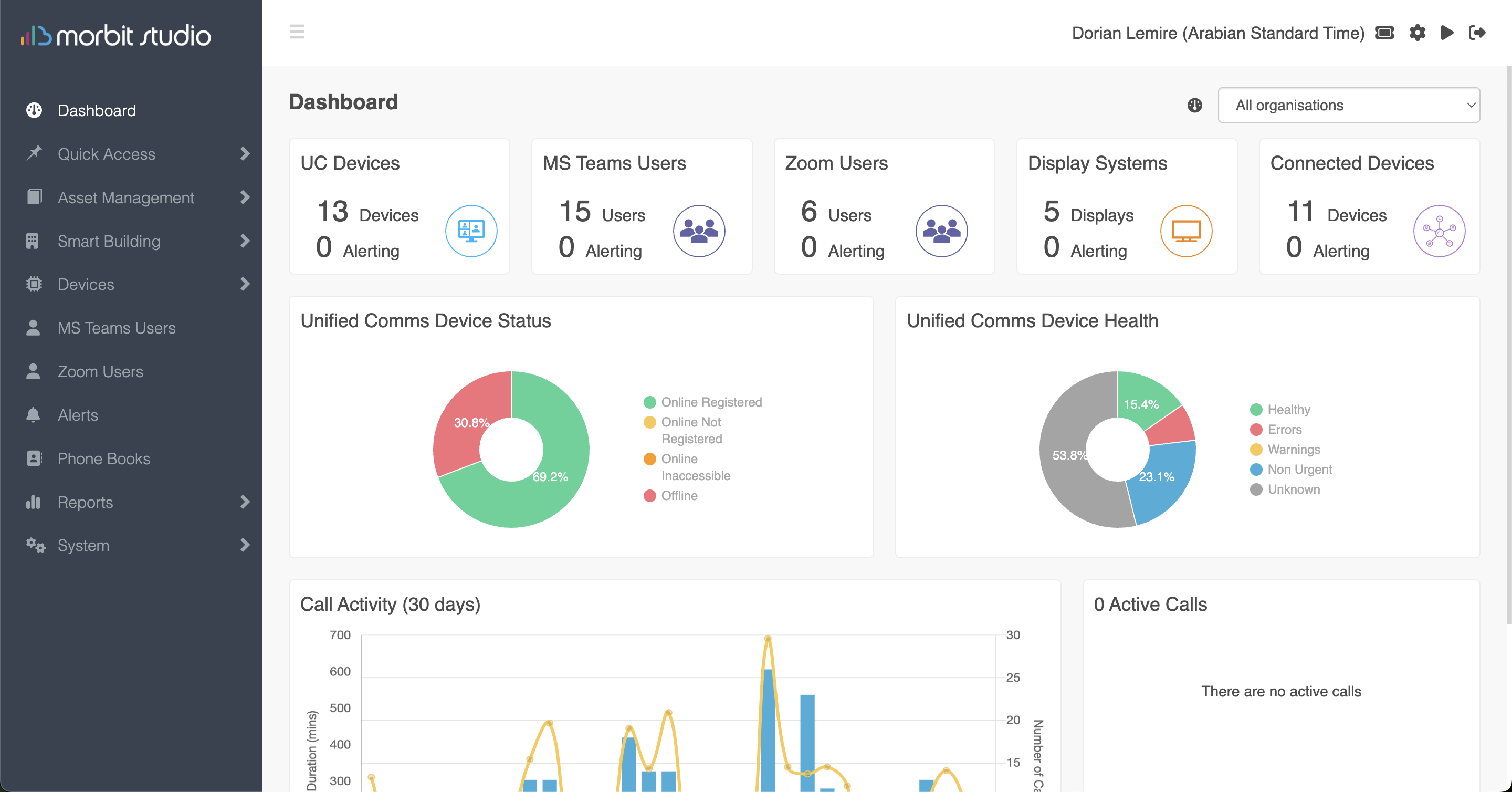Click the Zoom Users card title
This screenshot has height=792, width=1512.
coord(836,163)
